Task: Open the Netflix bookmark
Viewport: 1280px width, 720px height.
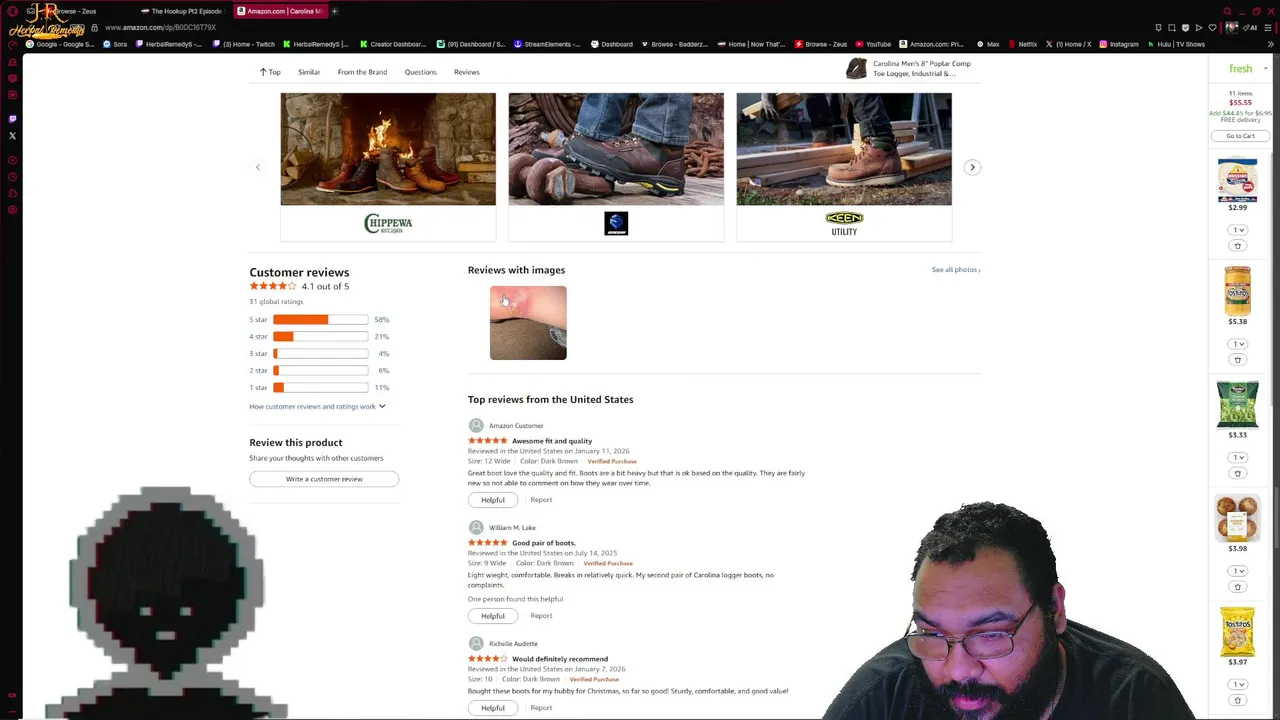Action: pos(1022,44)
